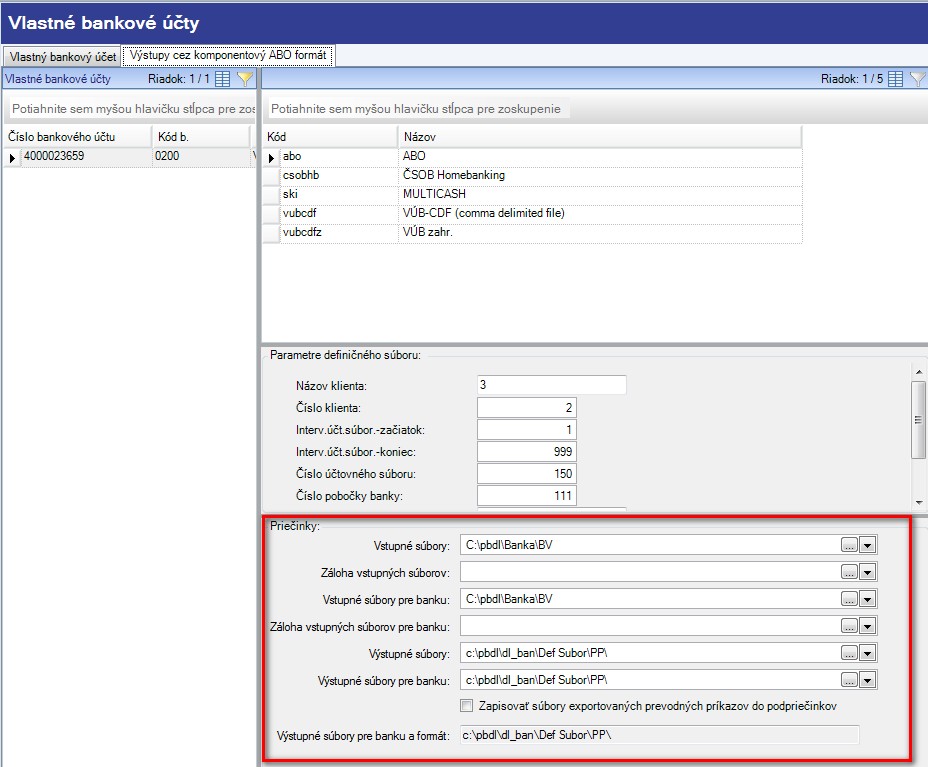
Task: Edit Interv.účt.súbor.-začiatok field
Action: [527, 430]
